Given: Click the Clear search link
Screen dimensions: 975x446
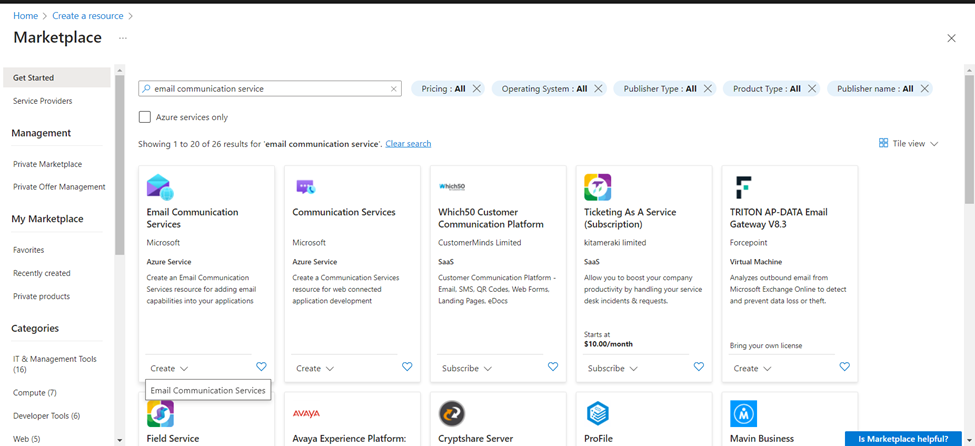Looking at the screenshot, I should click(408, 144).
